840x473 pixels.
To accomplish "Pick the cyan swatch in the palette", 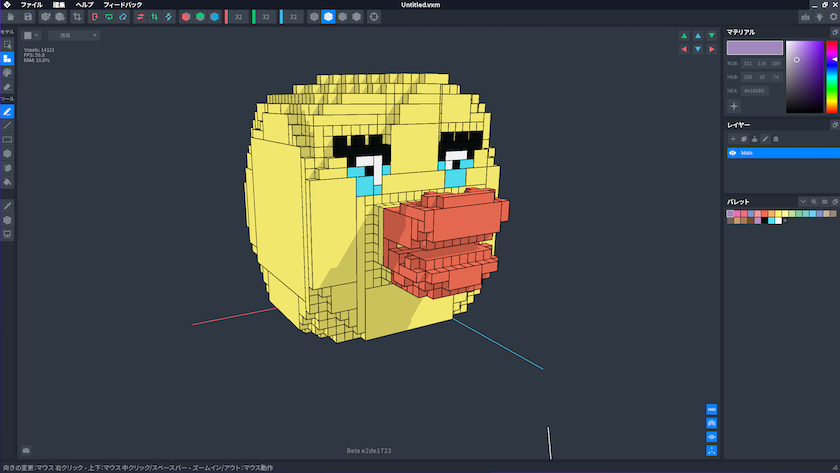I will point(771,221).
